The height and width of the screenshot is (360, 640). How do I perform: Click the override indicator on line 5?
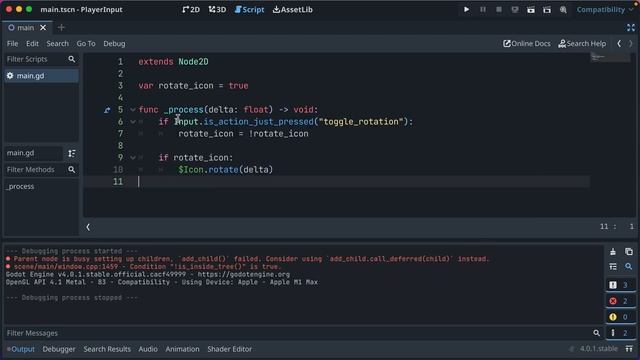pyautogui.click(x=107, y=110)
